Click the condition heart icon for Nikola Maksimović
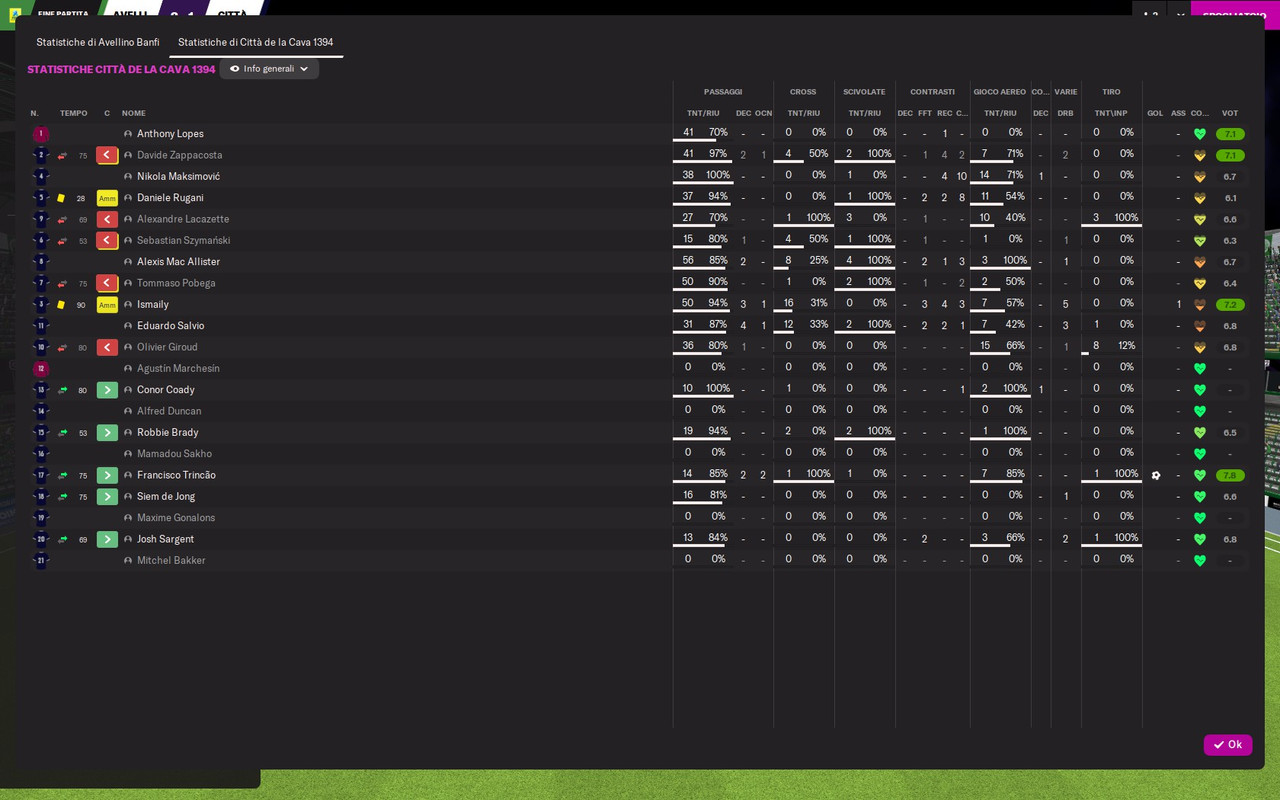 click(x=1200, y=177)
